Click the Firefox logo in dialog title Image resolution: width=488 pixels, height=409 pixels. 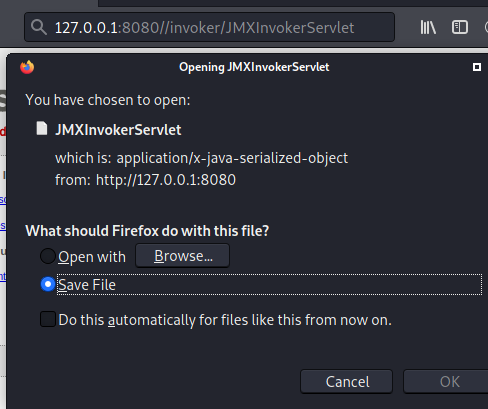(x=27, y=67)
